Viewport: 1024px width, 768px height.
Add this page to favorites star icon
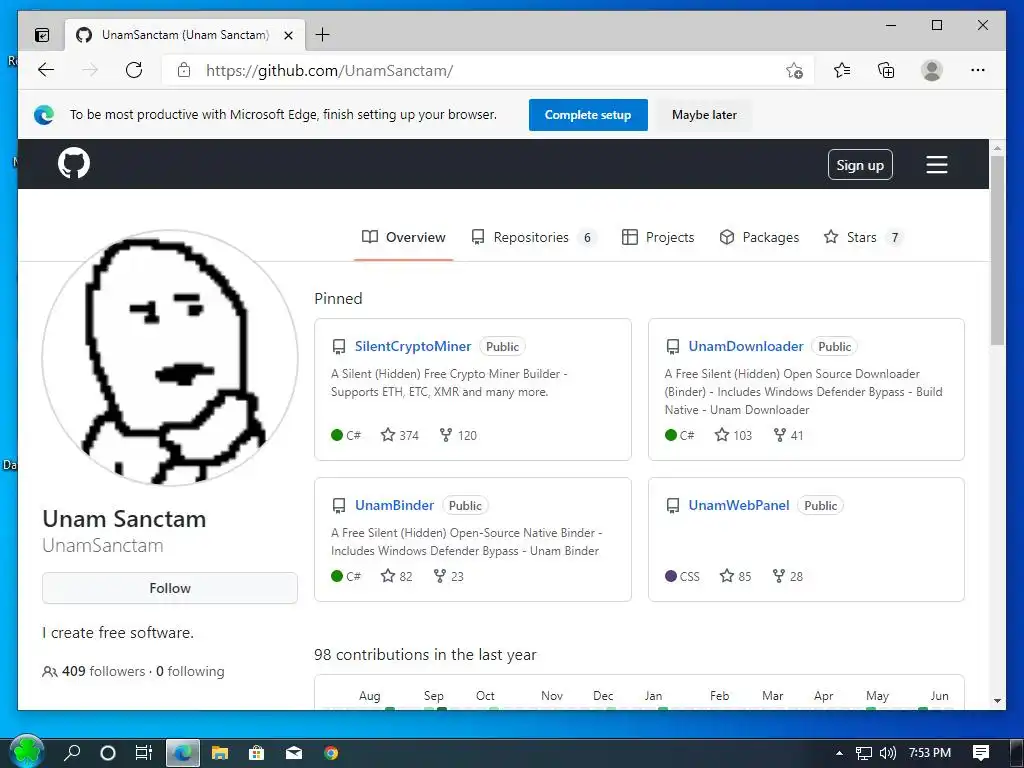(x=794, y=71)
